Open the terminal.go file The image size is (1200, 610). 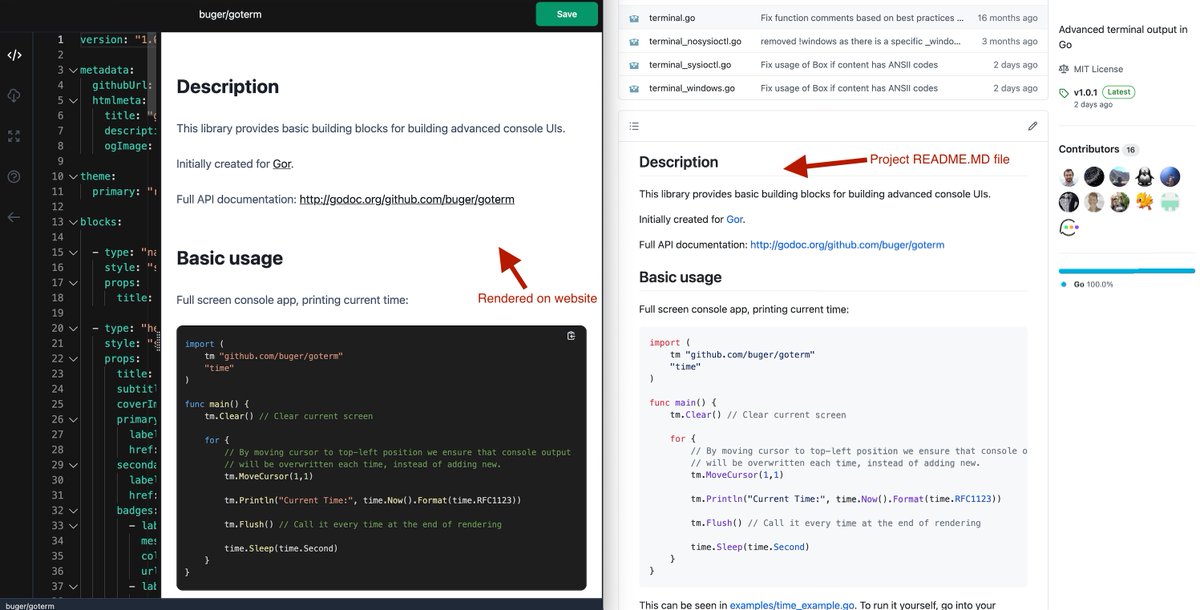[x=674, y=18]
